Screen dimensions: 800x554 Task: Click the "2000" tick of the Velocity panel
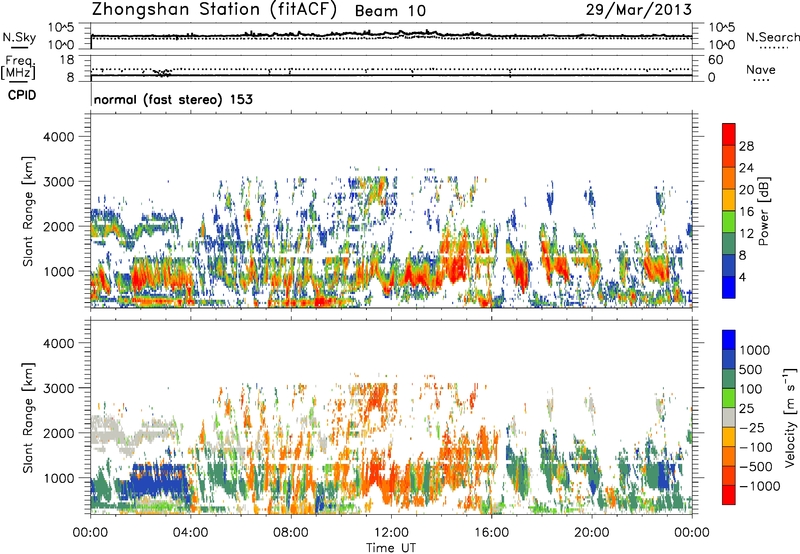(x=58, y=433)
